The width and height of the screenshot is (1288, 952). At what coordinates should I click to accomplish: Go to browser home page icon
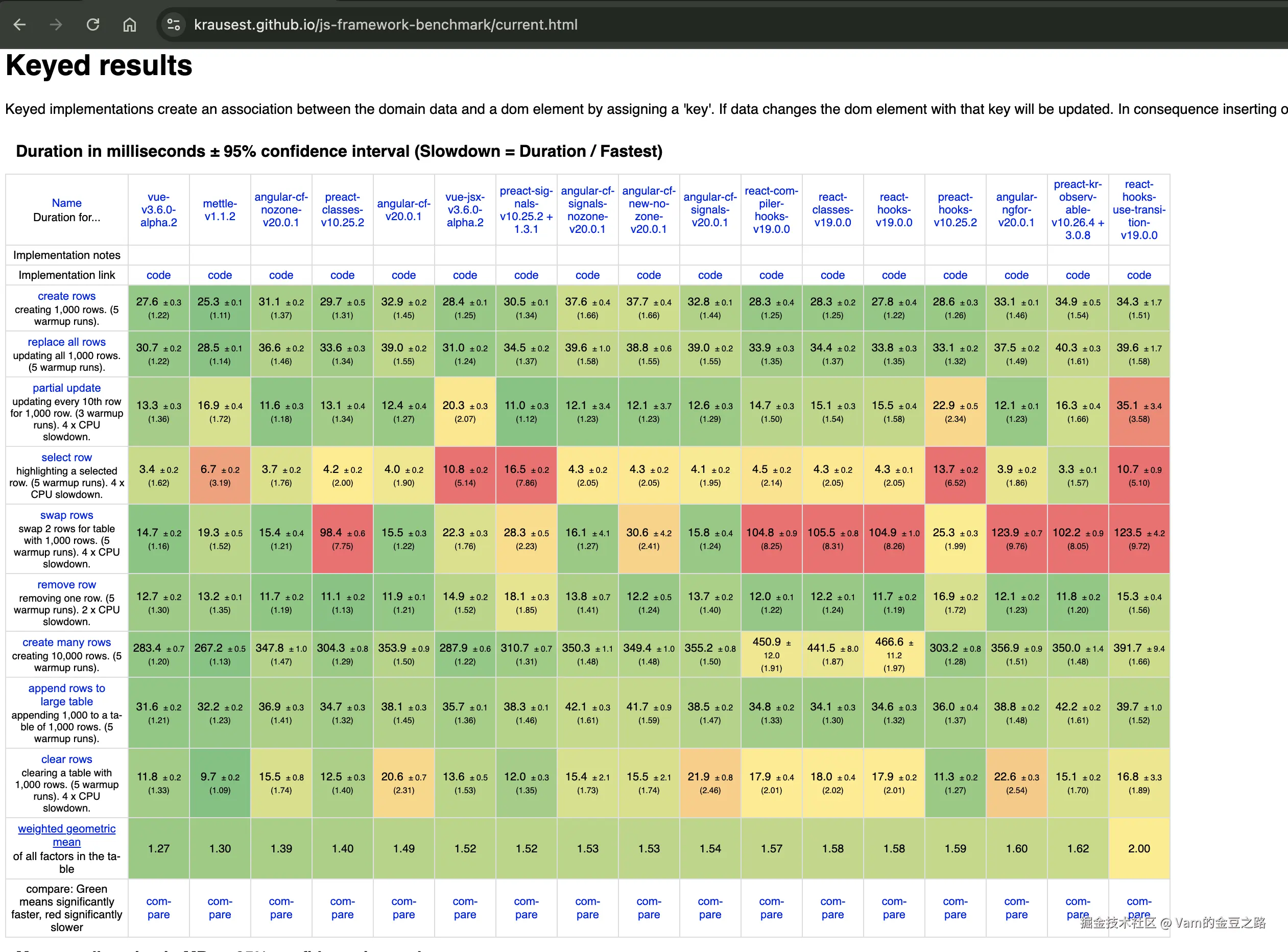click(130, 25)
